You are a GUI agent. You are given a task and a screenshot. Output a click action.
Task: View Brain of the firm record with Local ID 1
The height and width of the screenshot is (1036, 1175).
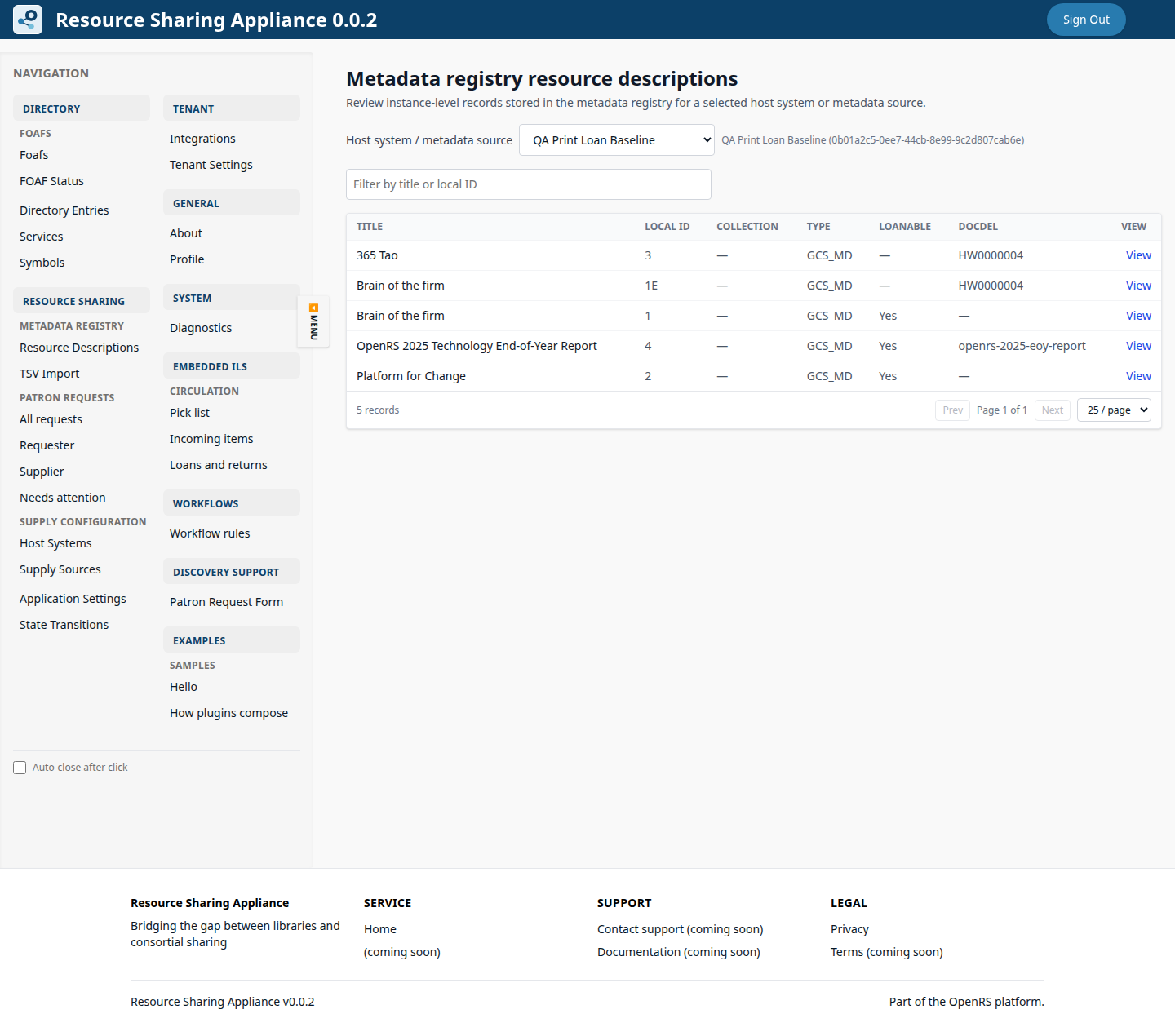pyautogui.click(x=1138, y=316)
